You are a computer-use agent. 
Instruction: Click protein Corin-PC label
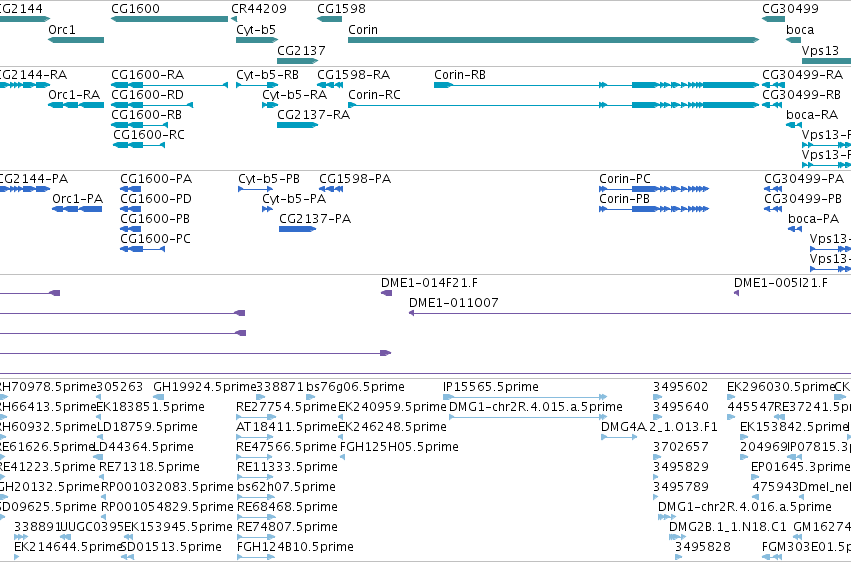click(625, 179)
